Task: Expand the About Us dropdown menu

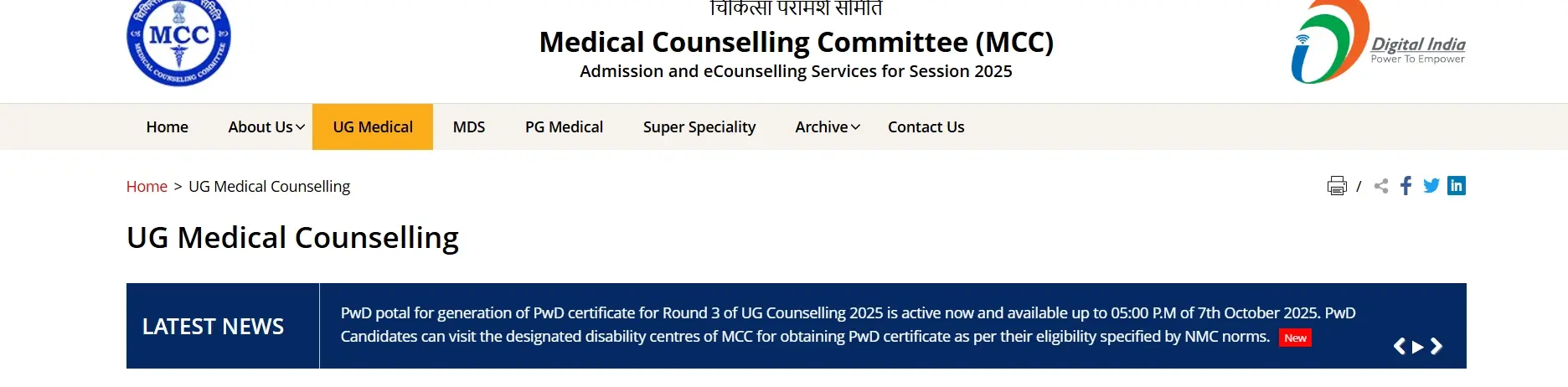Action: (x=266, y=127)
